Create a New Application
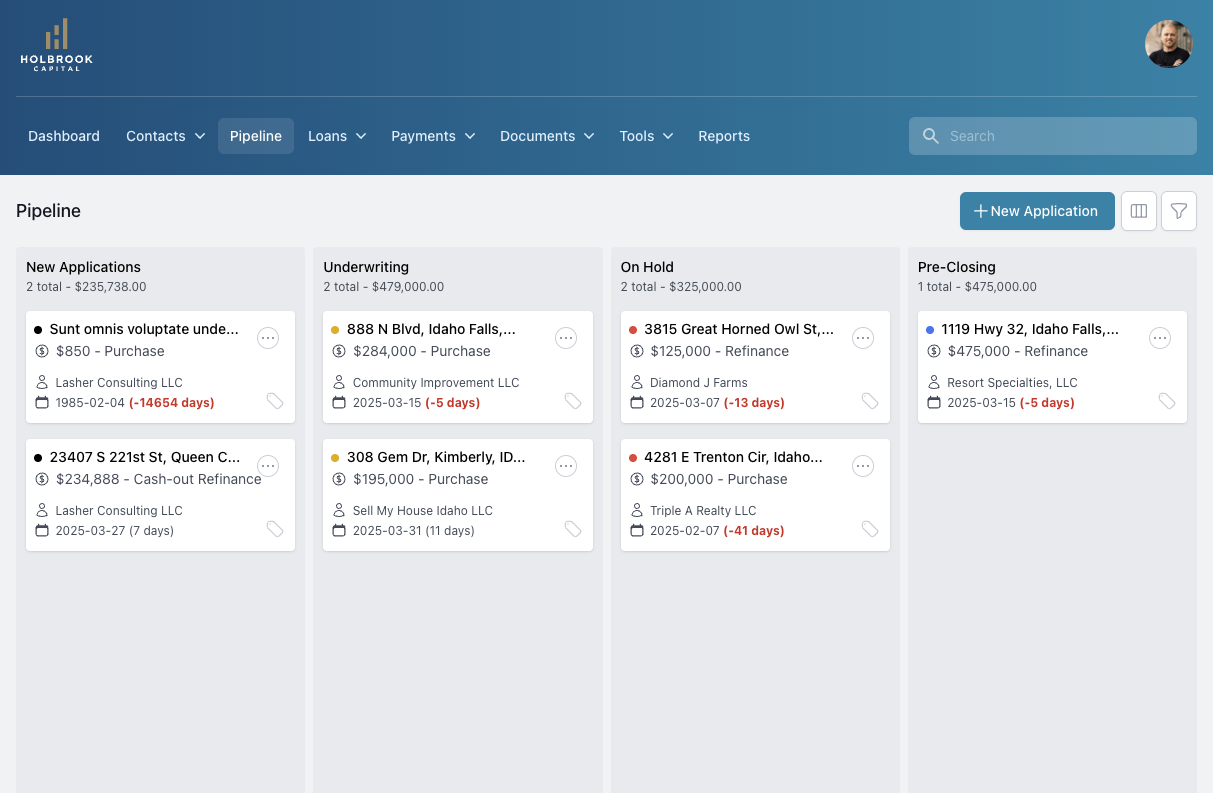The image size is (1213, 793). (x=1037, y=211)
